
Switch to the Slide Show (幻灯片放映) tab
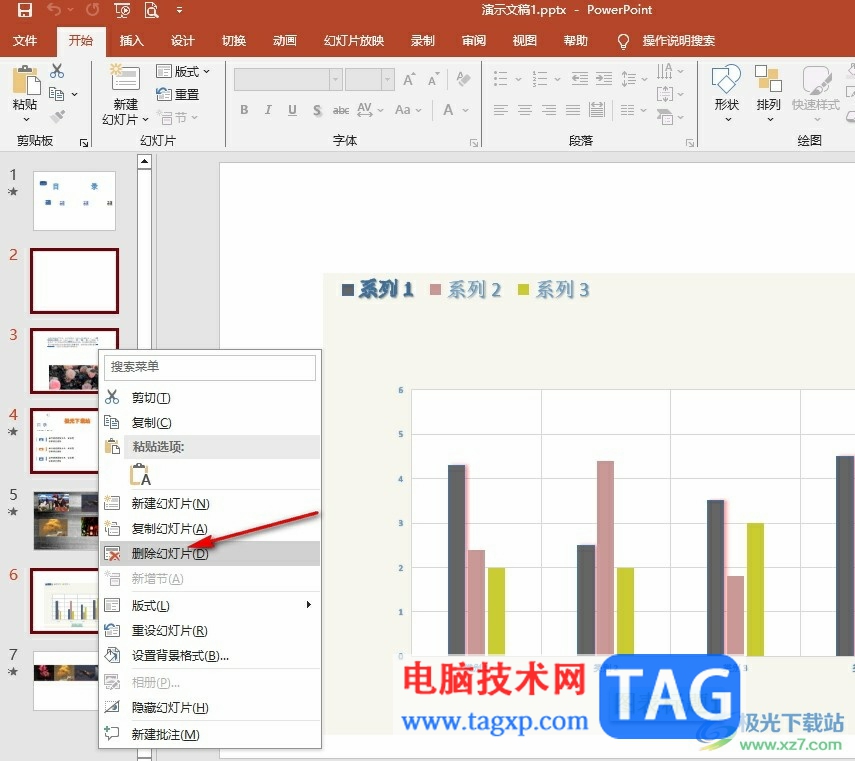point(354,41)
